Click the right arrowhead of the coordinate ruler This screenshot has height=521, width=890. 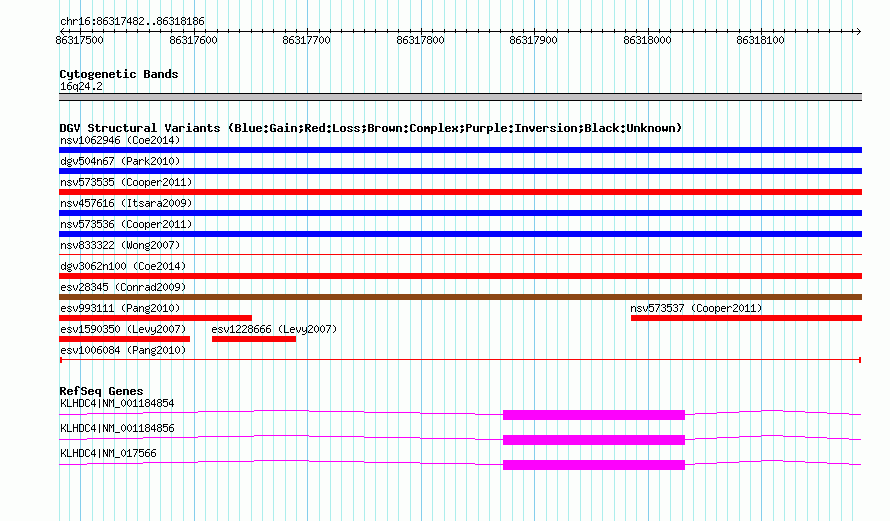coord(858,31)
